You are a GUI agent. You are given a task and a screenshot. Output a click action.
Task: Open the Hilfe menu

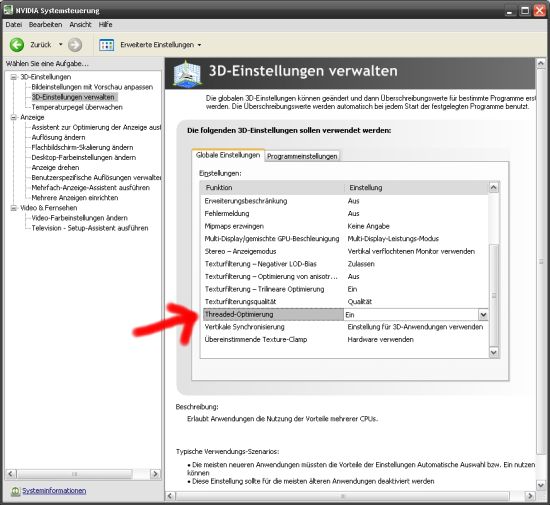click(105, 25)
